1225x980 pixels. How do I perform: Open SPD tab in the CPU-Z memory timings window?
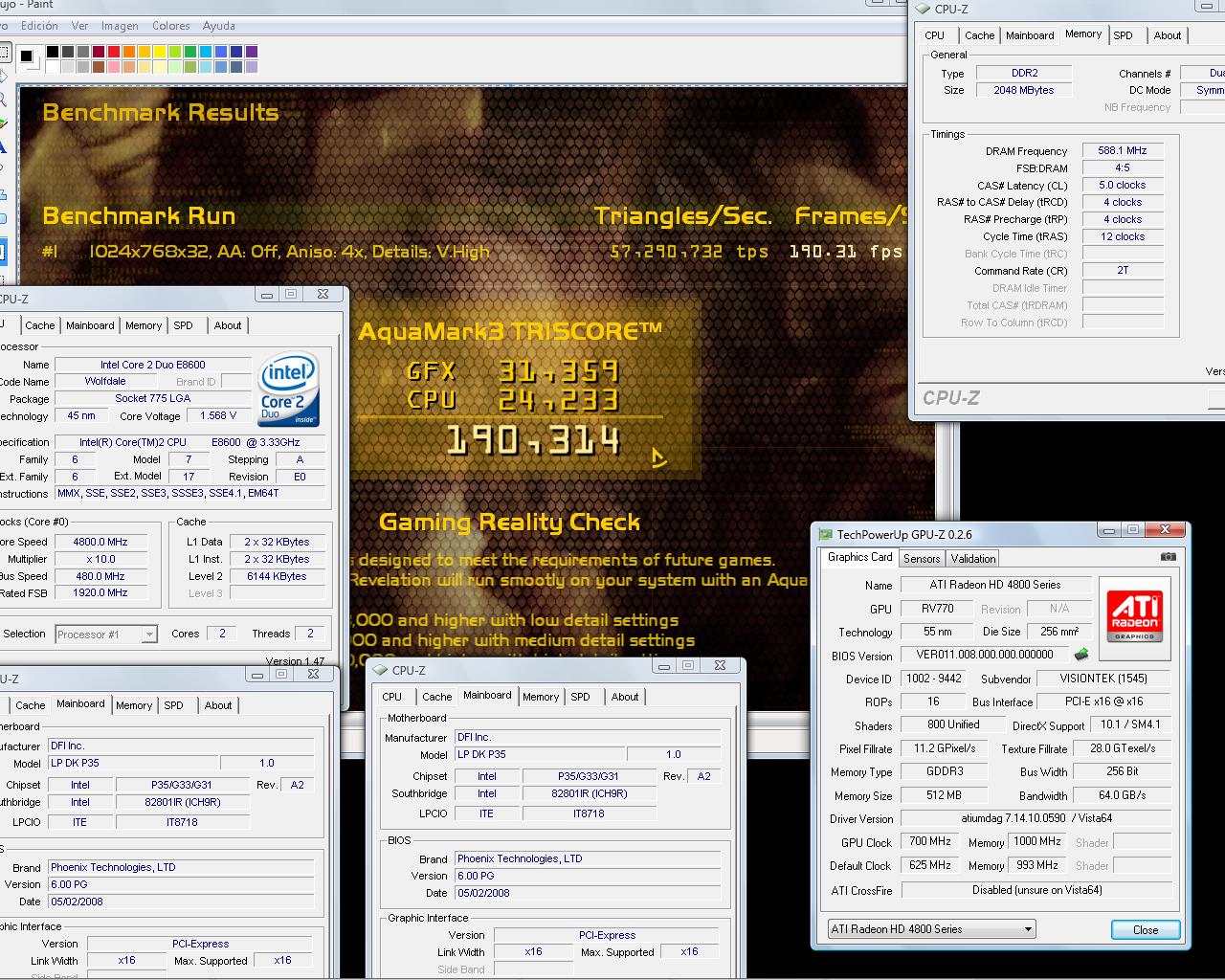point(1123,35)
